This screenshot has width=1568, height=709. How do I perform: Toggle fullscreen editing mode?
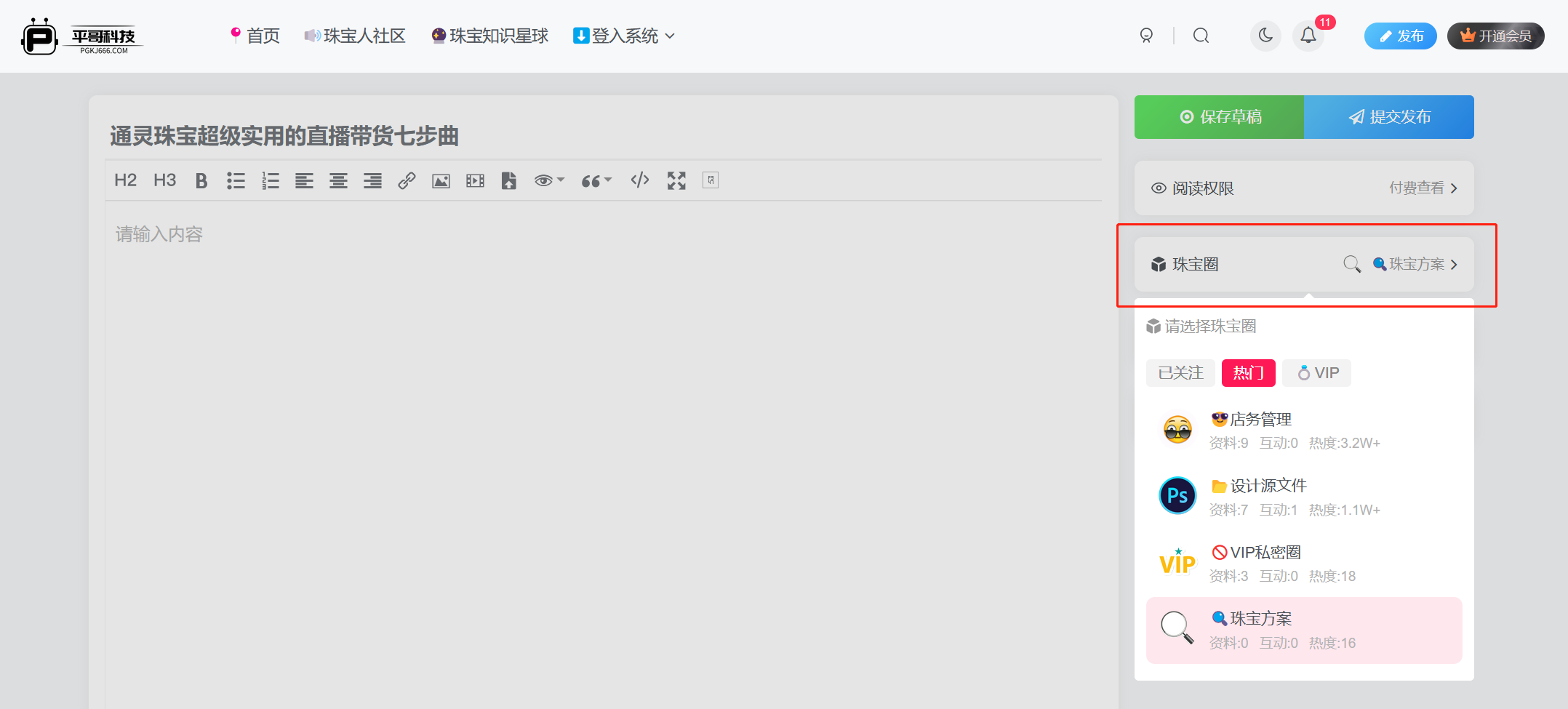point(676,180)
